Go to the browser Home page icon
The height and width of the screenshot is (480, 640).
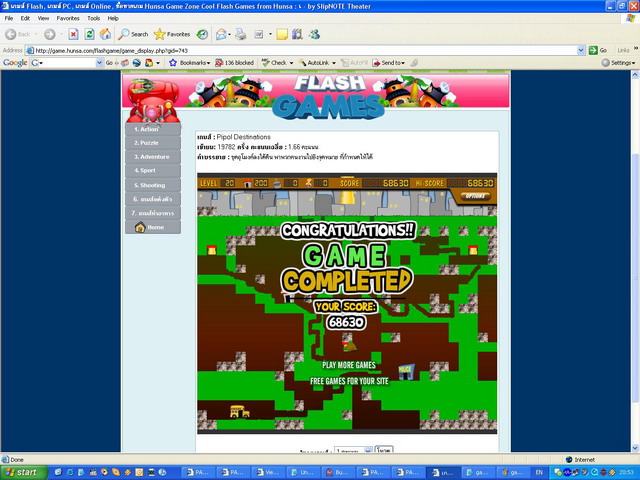[105, 34]
